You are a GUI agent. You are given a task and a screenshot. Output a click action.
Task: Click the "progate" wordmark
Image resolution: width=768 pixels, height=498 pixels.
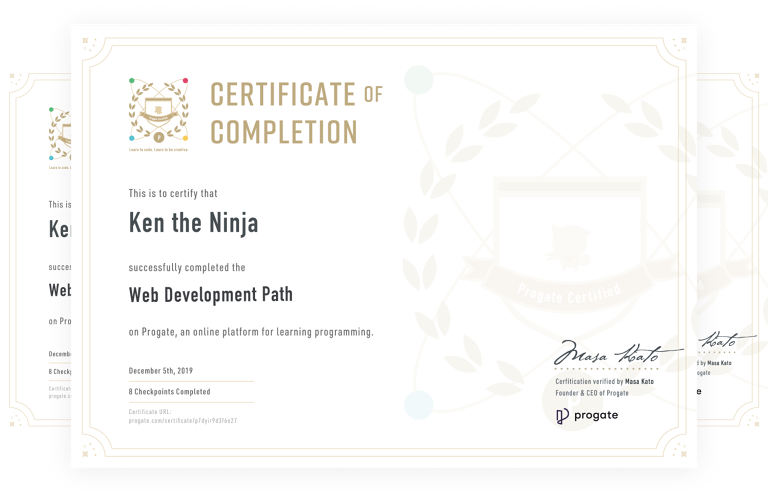(x=596, y=415)
